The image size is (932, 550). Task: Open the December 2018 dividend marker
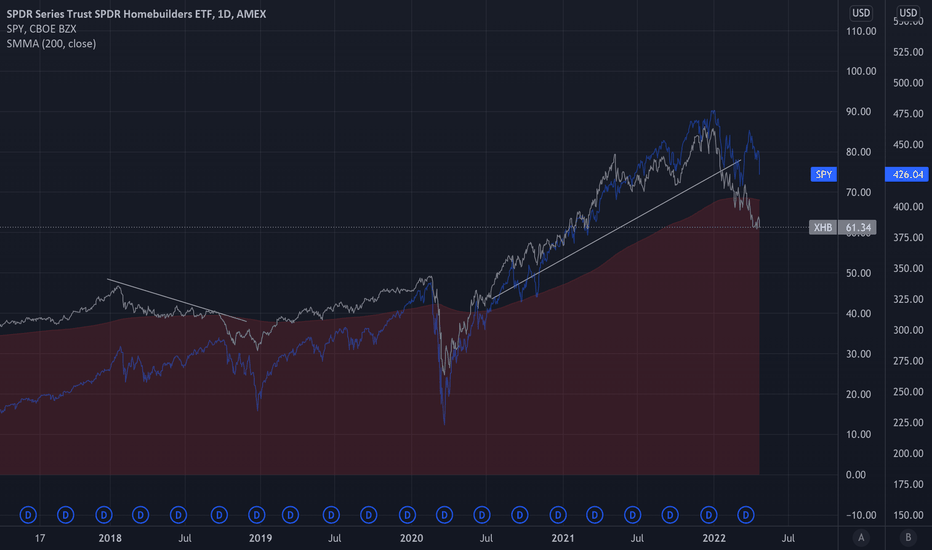coord(257,514)
